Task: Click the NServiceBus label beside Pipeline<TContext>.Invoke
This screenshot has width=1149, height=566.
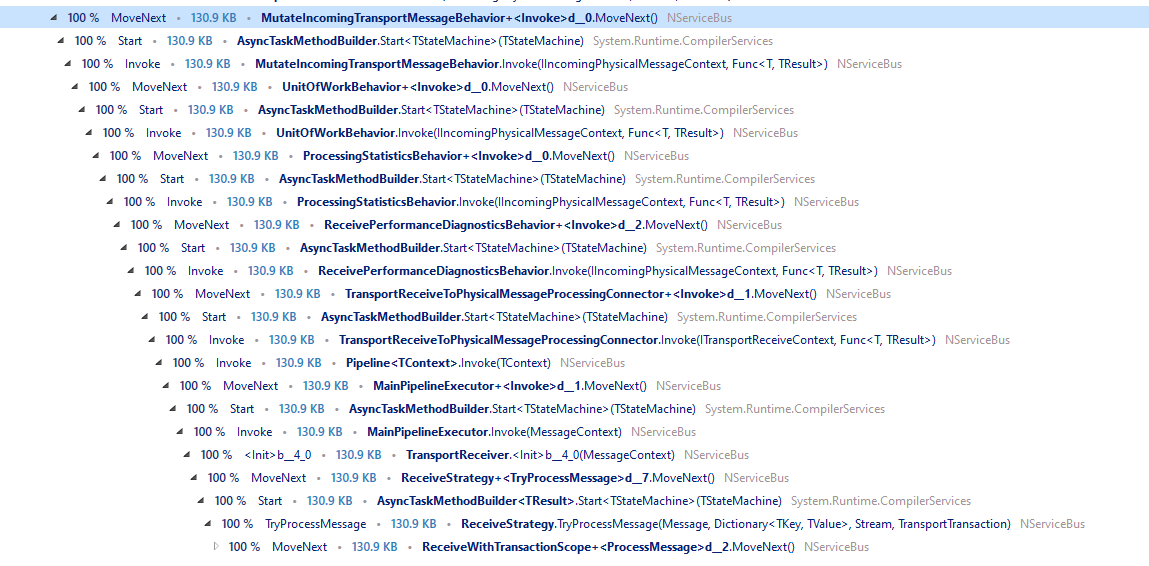Action: point(592,363)
